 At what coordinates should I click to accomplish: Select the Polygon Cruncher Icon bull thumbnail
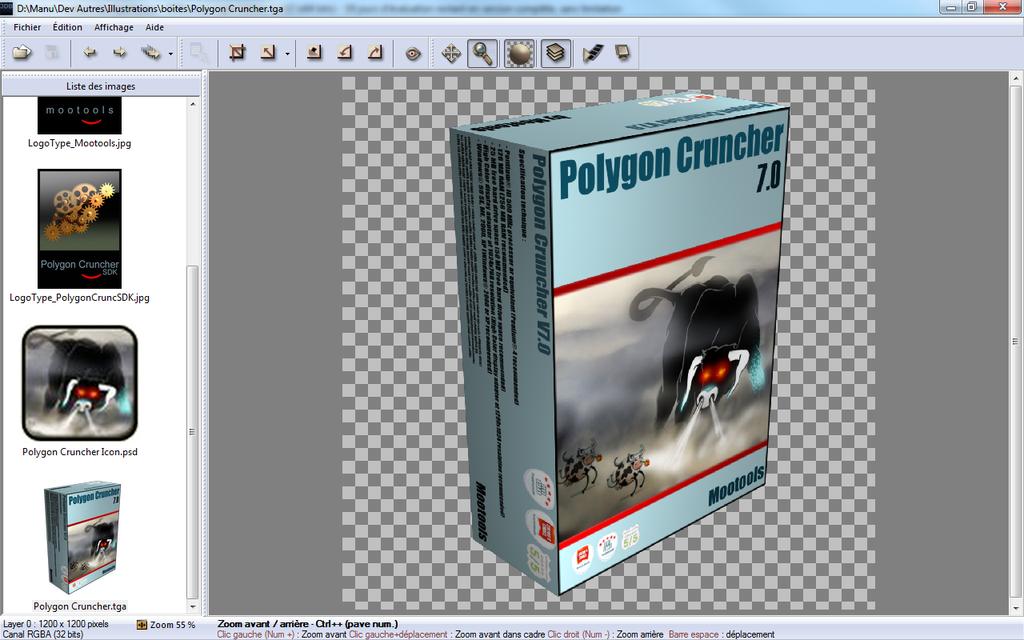80,383
